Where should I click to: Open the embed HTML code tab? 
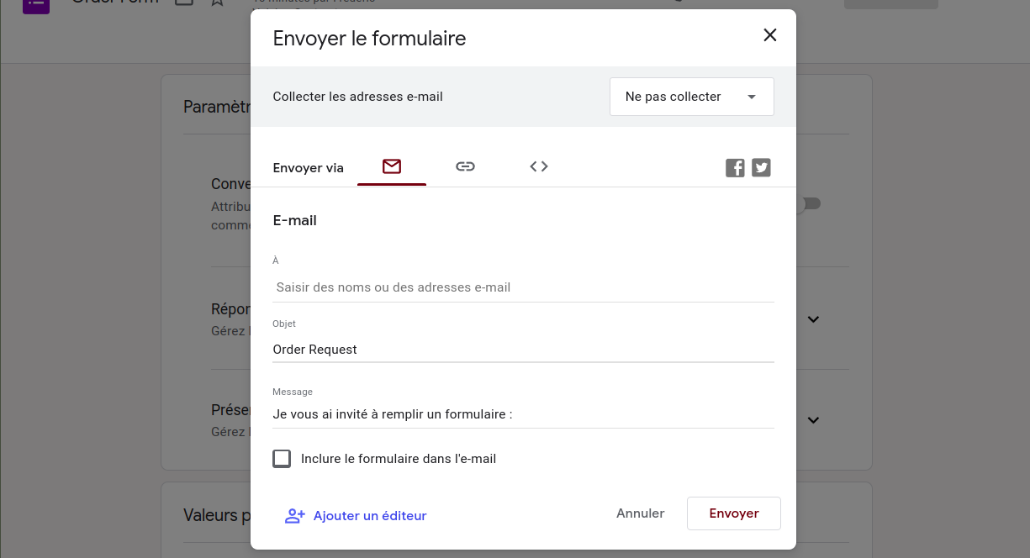[x=539, y=167]
